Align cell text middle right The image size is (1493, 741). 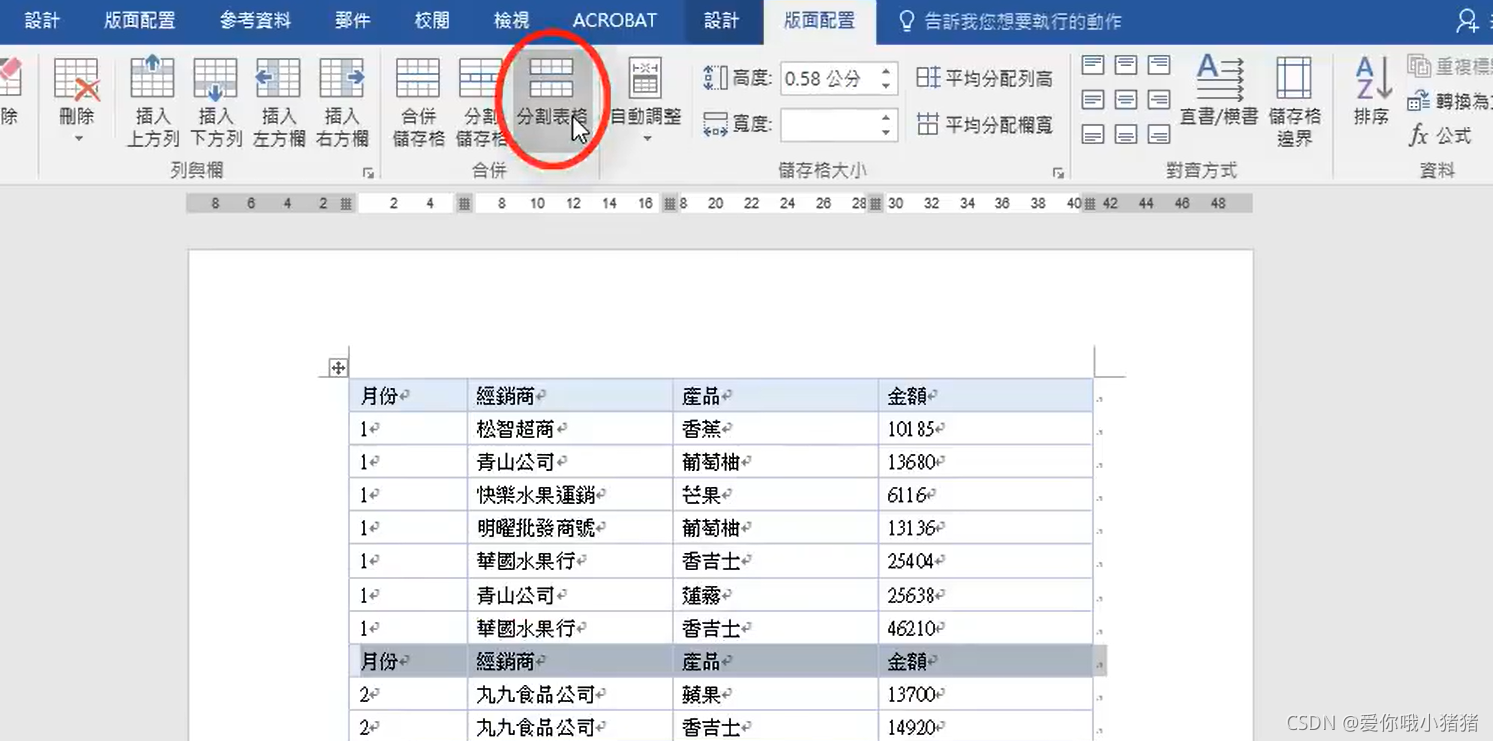[x=1159, y=100]
